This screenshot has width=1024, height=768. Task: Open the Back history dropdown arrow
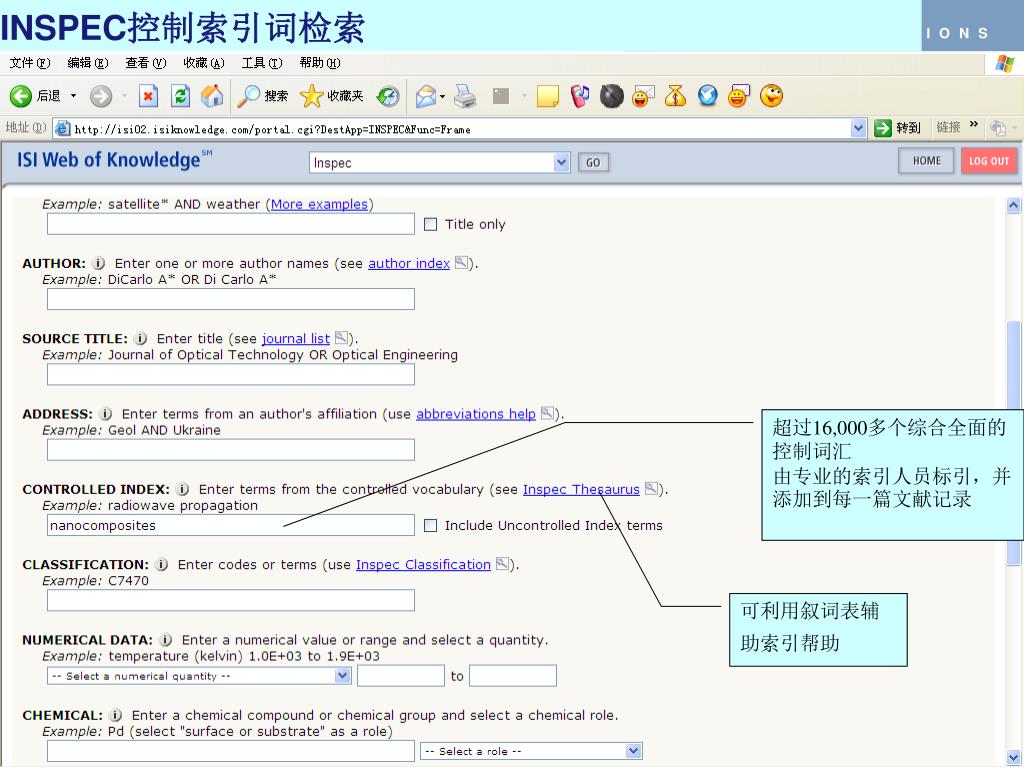click(x=73, y=96)
